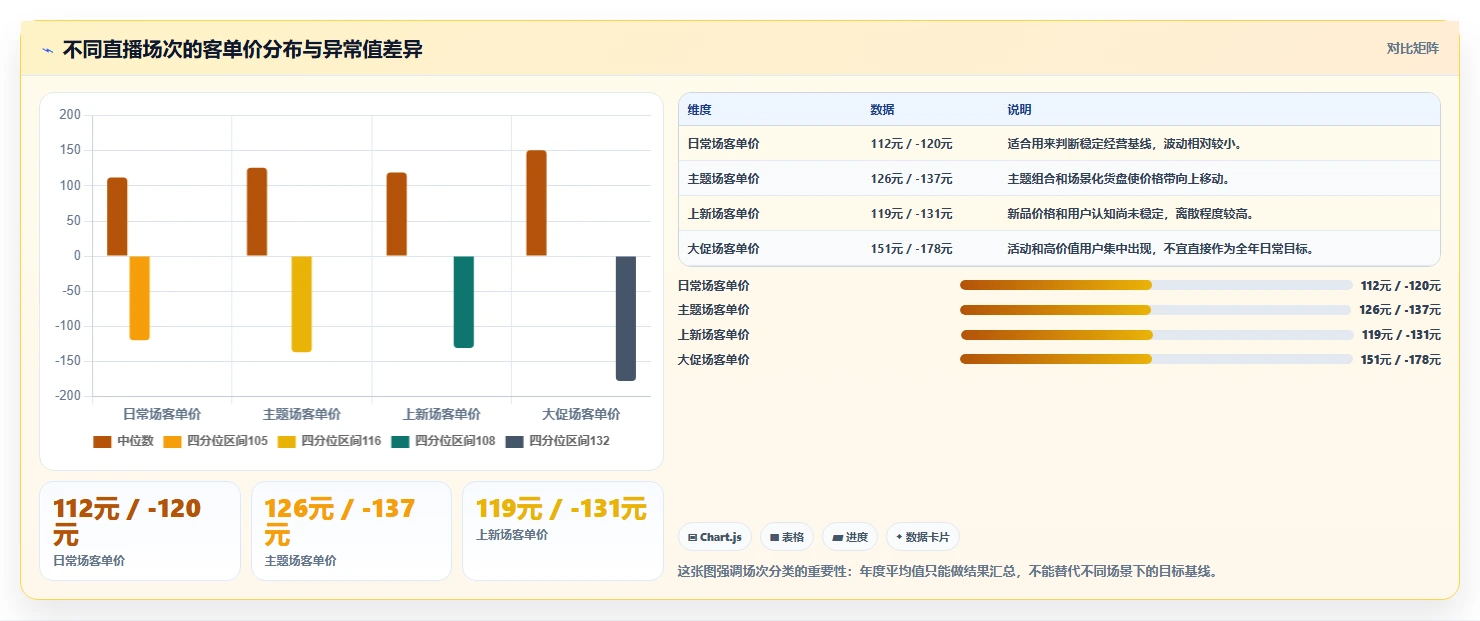Click description 主题组合和场景化货盘使价格带向上移动
The image size is (1480, 621).
pyautogui.click(x=1119, y=179)
